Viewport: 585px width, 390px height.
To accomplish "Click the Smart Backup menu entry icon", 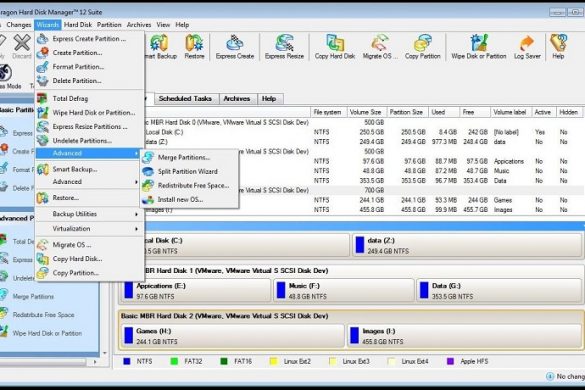I will click(43, 169).
